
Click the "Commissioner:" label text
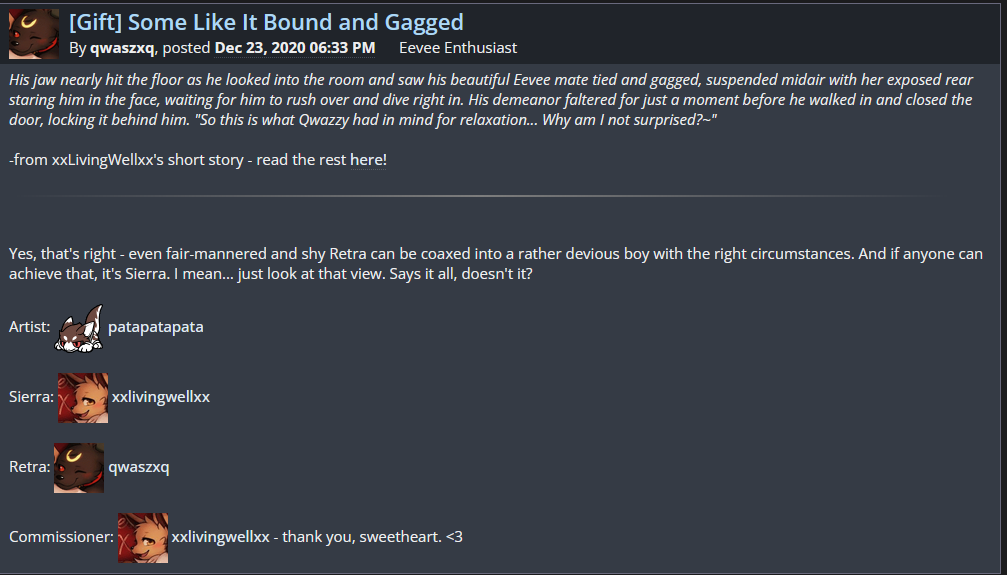click(59, 537)
